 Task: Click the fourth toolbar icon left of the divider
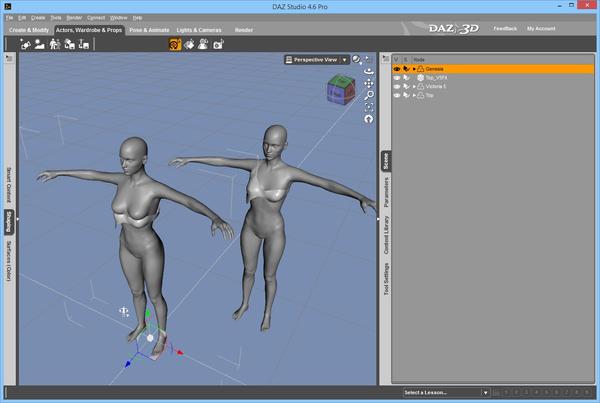click(x=69, y=44)
